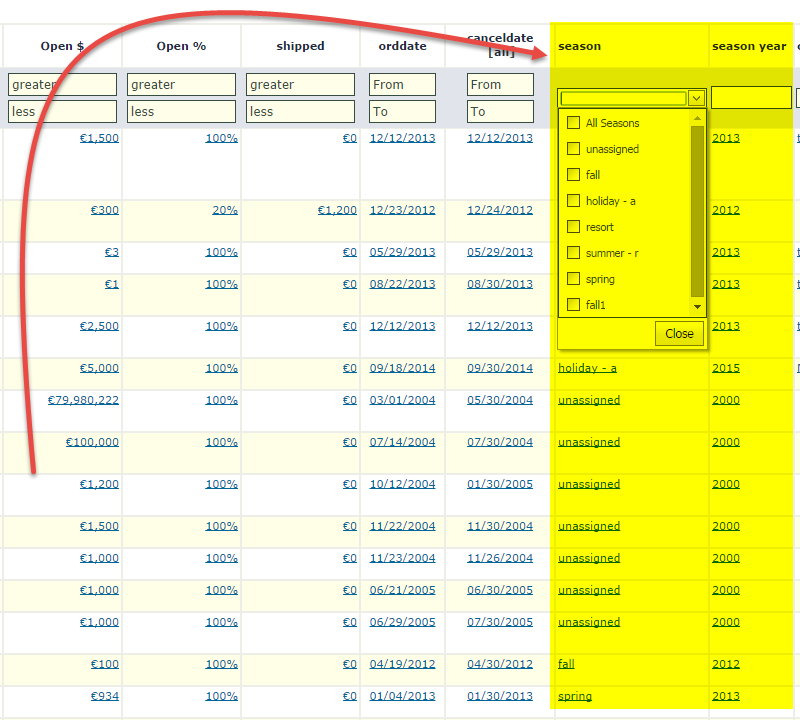Sort by the orddate column header

tap(402, 46)
